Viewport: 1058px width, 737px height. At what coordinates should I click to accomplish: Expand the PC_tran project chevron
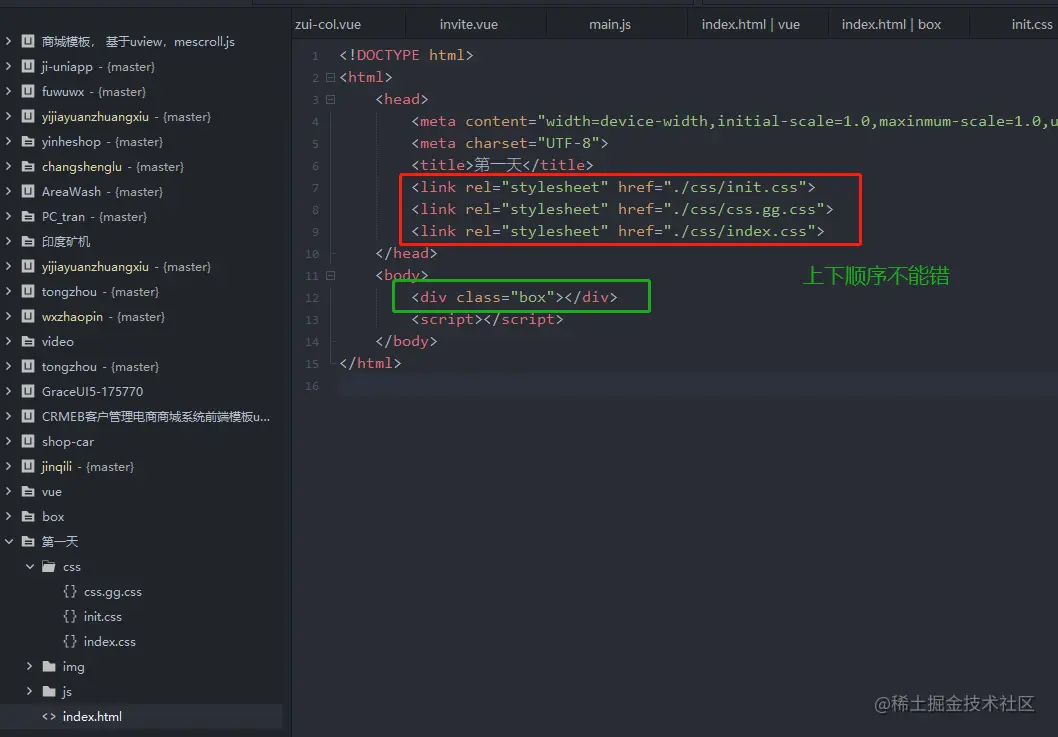point(8,216)
